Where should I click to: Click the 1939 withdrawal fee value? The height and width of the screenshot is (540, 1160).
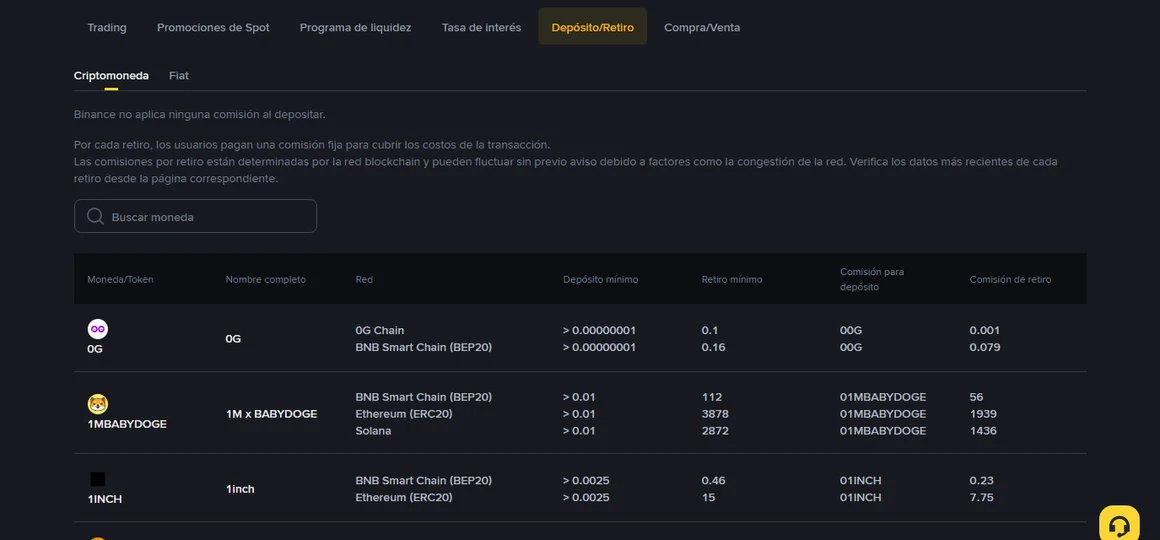[x=983, y=414]
